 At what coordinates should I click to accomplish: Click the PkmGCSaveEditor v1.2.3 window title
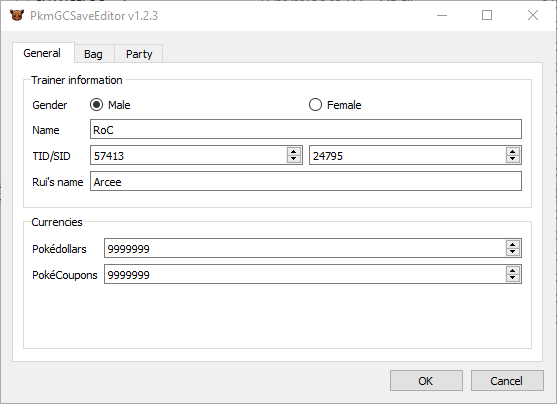(x=94, y=16)
